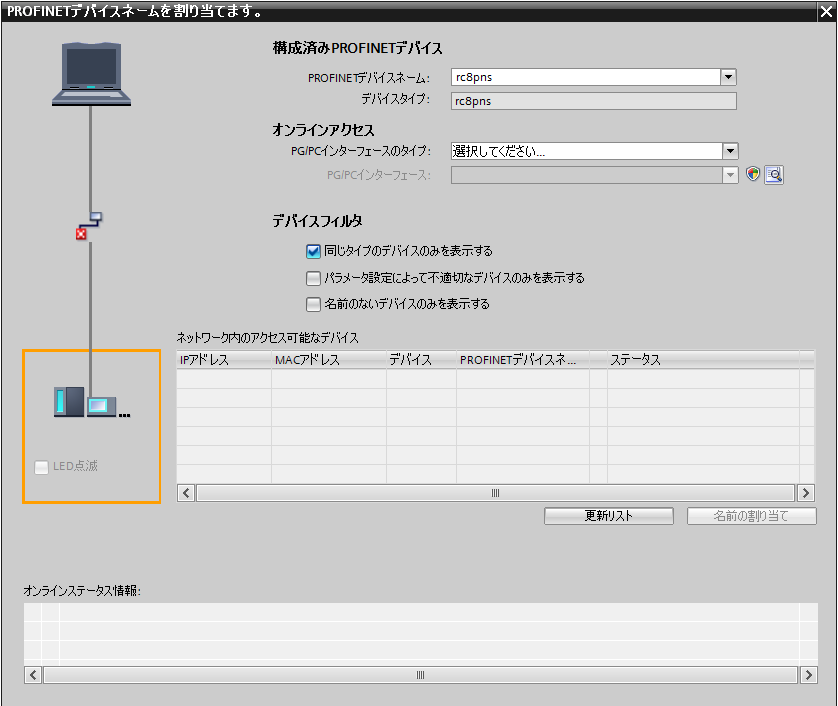Click the laptop PG/PC computer icon
Screen dimensions: 838x706
(x=91, y=72)
